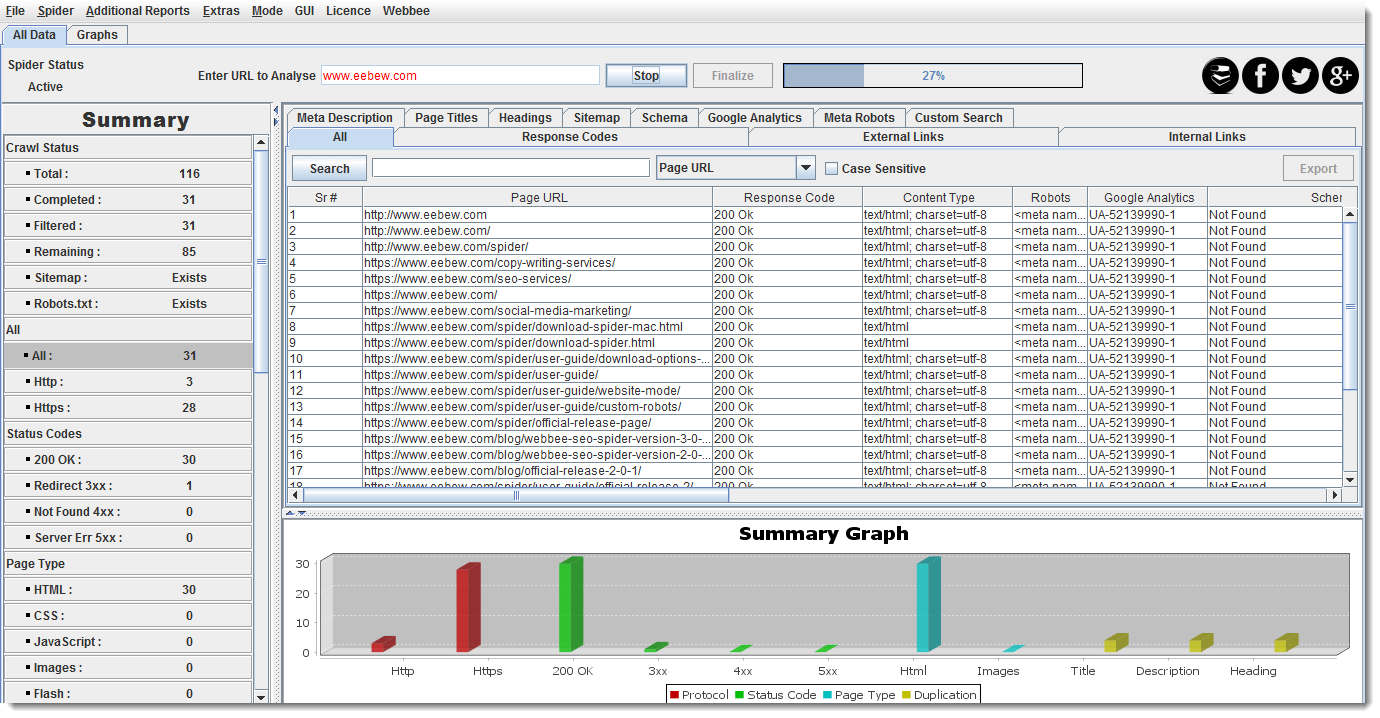Viewport: 1380px width, 718px height.
Task: Open the Extras menu
Action: click(221, 11)
